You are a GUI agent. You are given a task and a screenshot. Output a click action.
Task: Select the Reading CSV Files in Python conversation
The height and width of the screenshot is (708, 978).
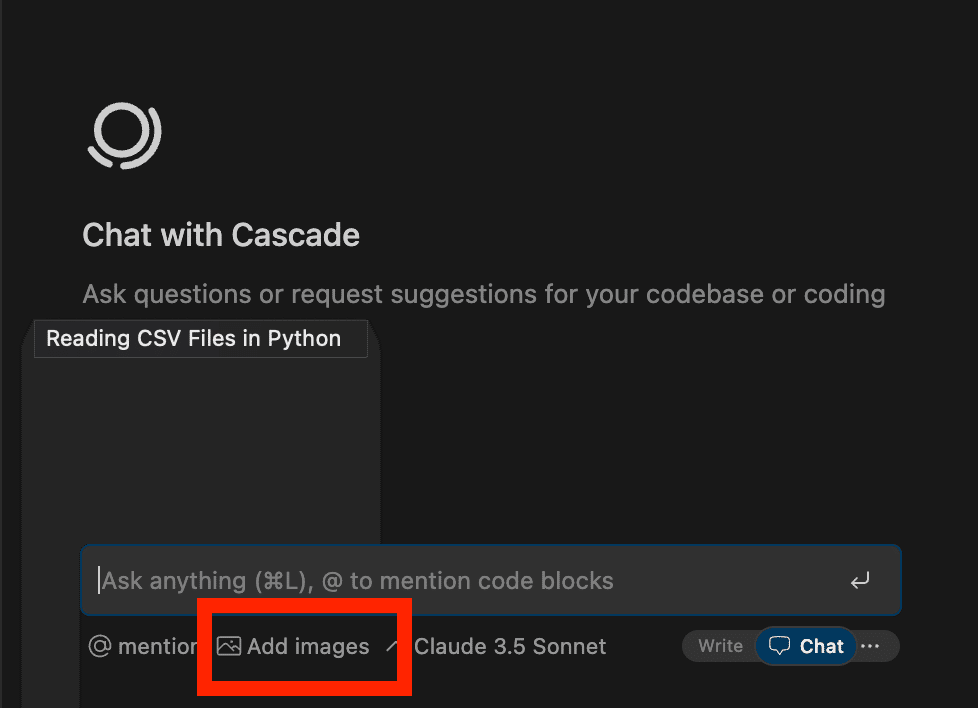coord(194,339)
